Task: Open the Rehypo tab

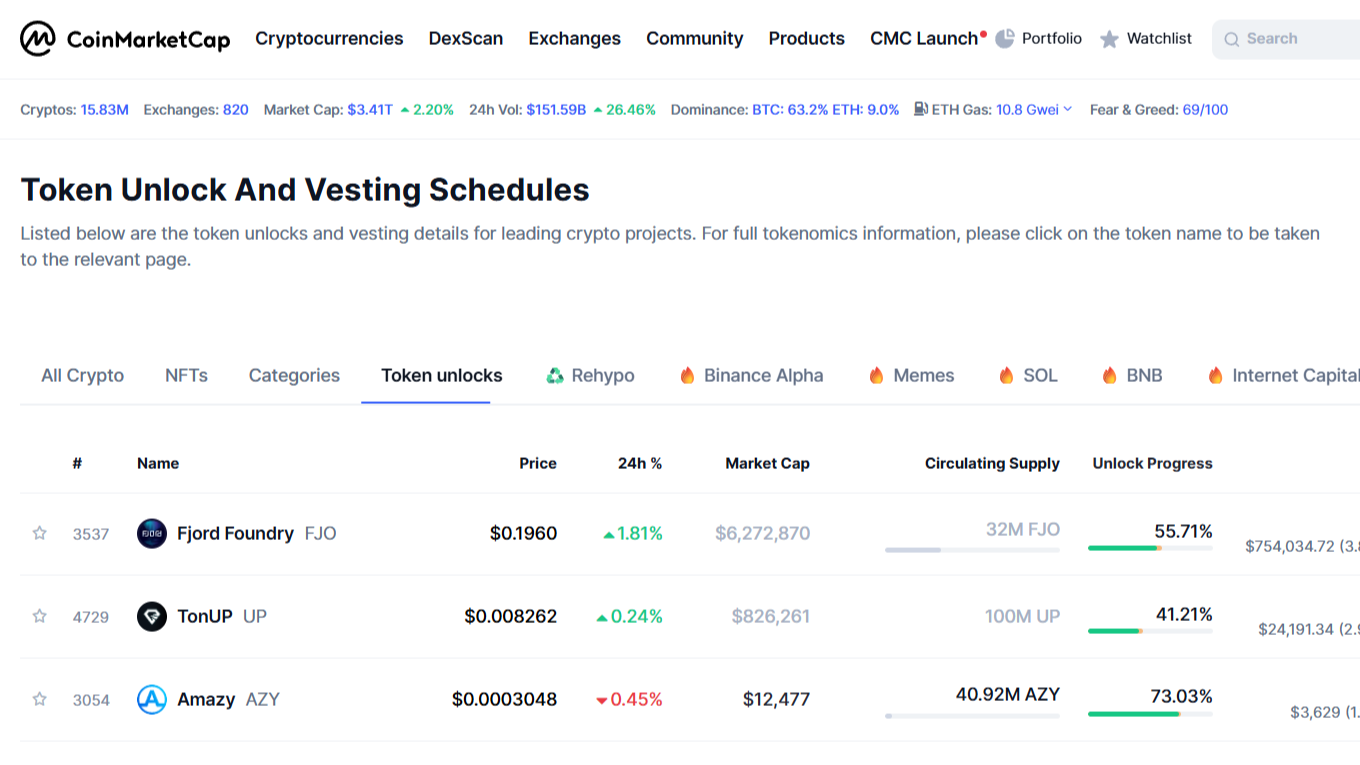Action: [590, 376]
